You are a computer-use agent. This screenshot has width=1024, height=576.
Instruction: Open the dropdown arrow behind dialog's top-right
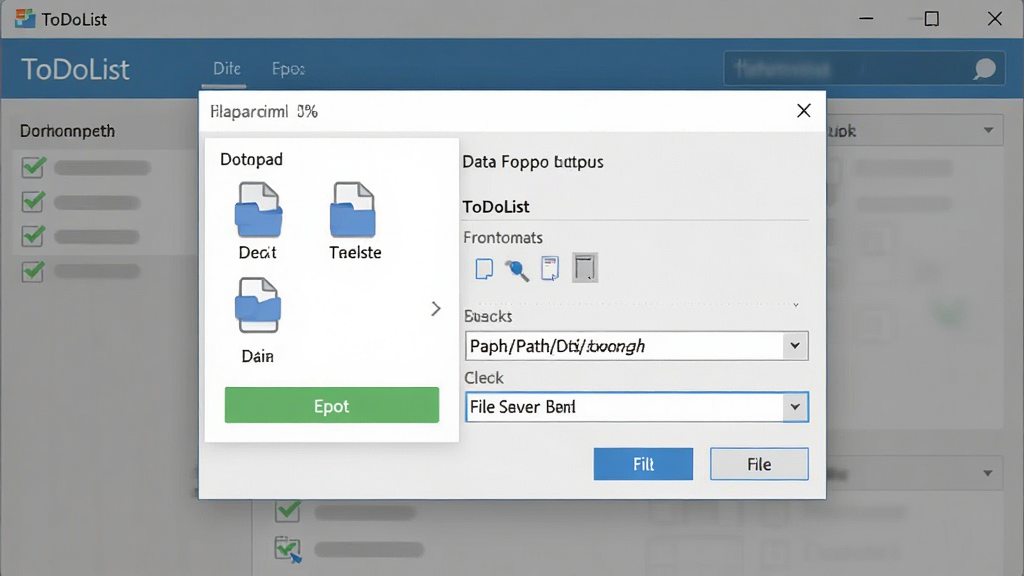coord(989,131)
